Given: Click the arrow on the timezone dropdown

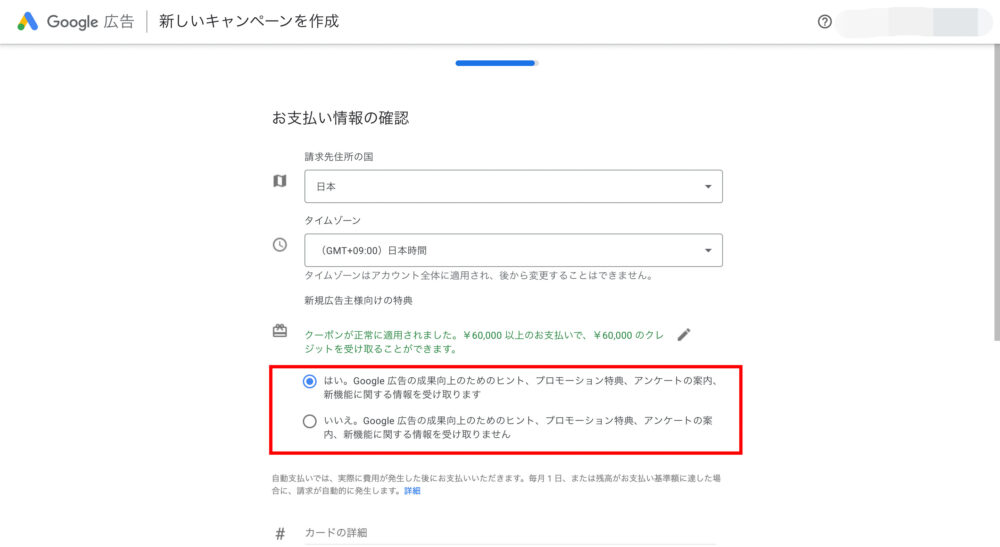Looking at the screenshot, I should tap(708, 250).
